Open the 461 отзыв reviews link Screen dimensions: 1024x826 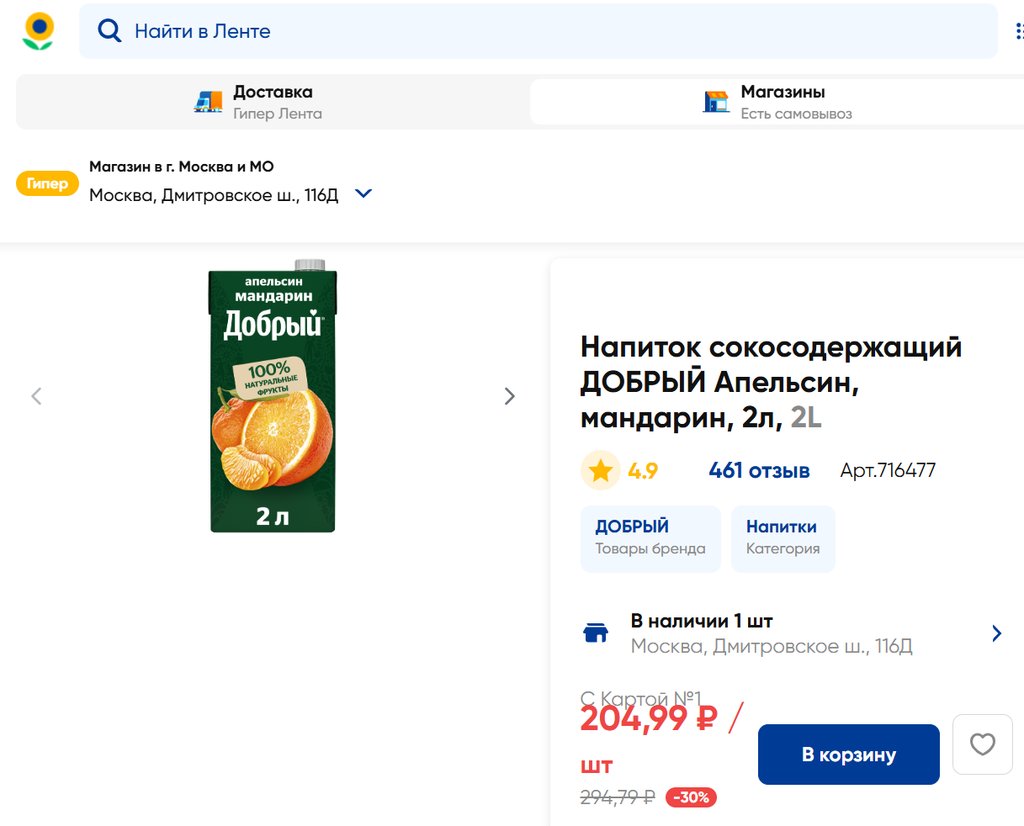tap(759, 470)
